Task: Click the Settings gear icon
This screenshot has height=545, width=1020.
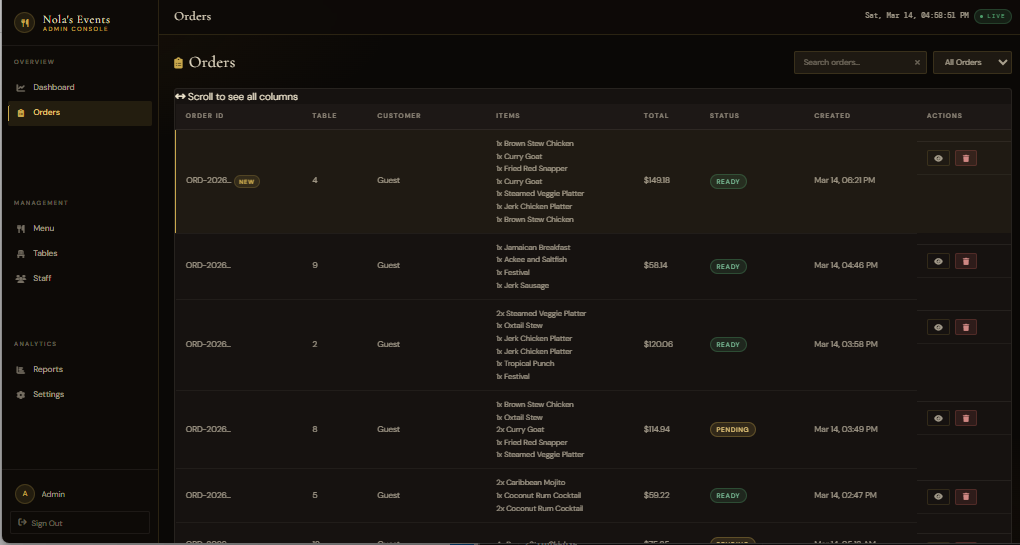Action: pyautogui.click(x=21, y=395)
